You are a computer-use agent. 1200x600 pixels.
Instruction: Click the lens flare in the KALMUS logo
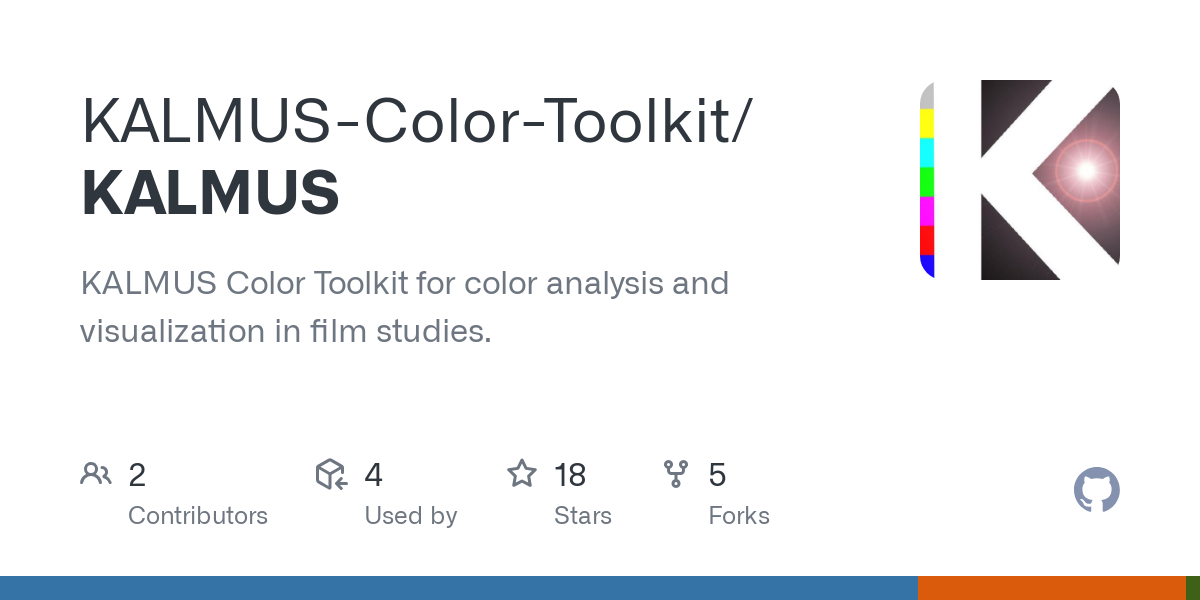coord(1085,170)
